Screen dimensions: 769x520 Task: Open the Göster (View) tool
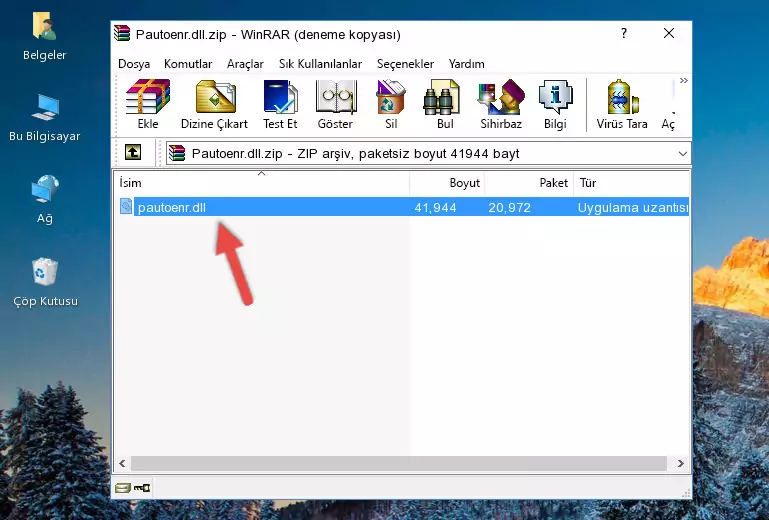click(335, 104)
